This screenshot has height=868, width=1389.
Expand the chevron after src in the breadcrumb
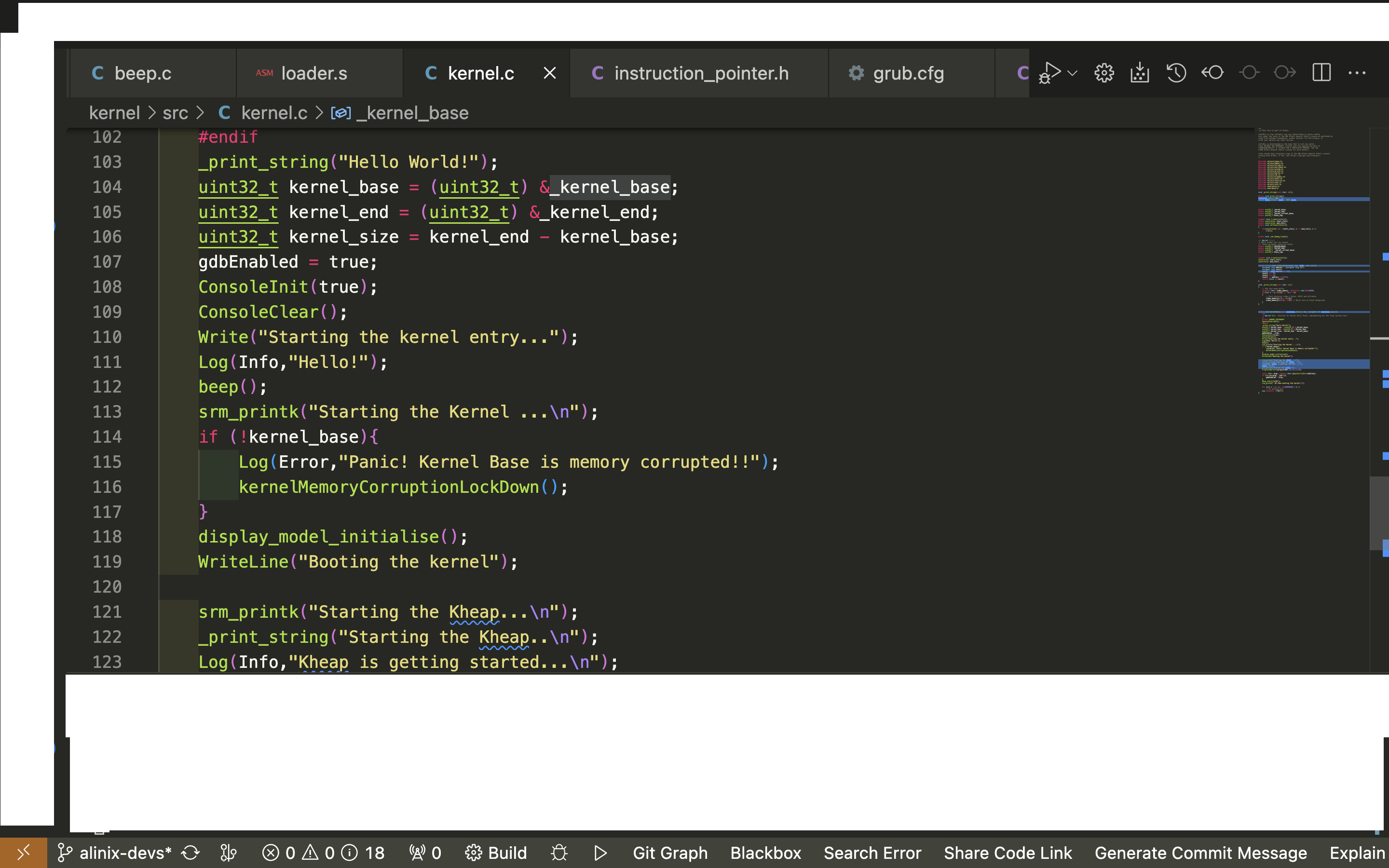pos(200,113)
